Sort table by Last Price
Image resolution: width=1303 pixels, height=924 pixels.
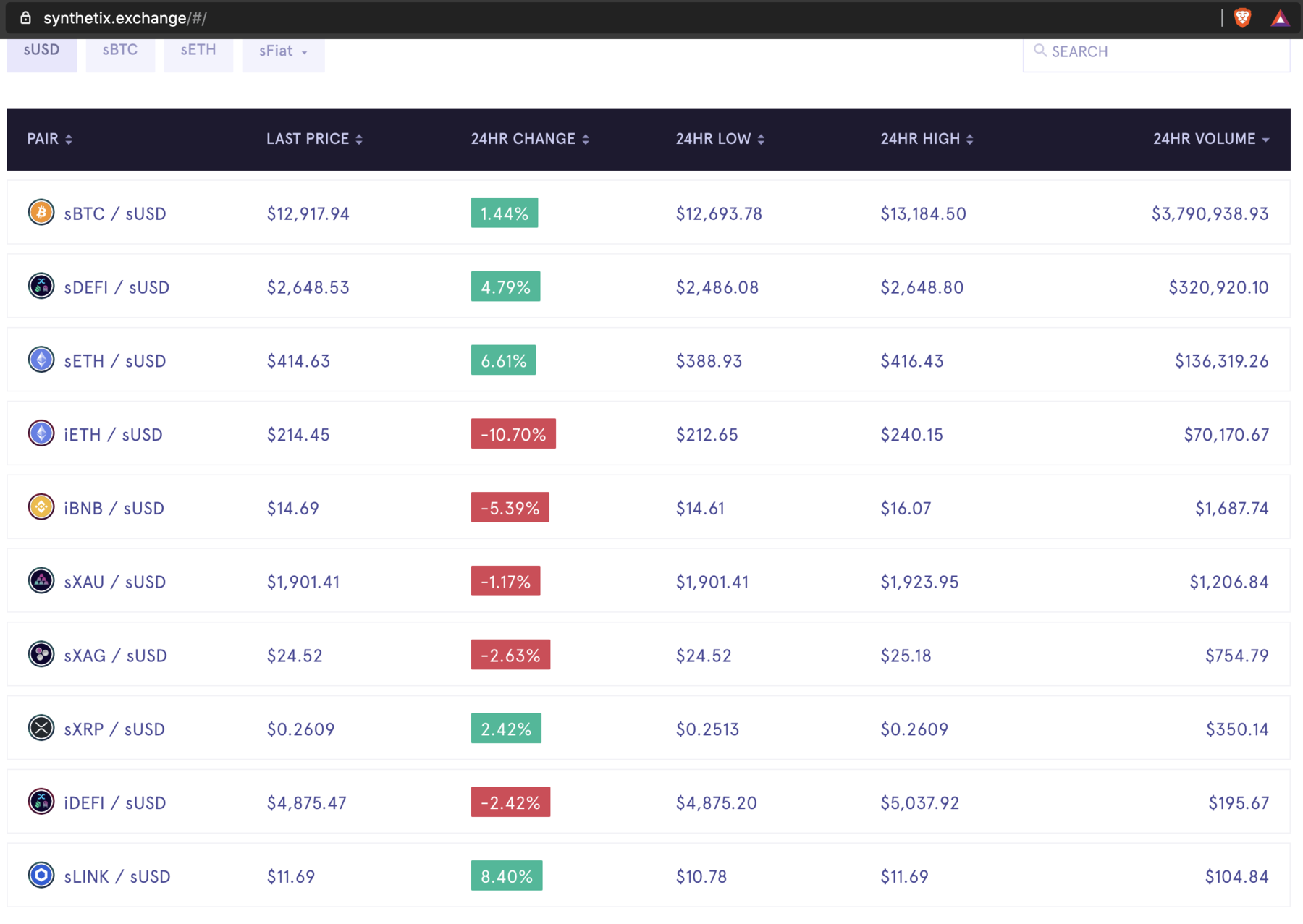(314, 139)
